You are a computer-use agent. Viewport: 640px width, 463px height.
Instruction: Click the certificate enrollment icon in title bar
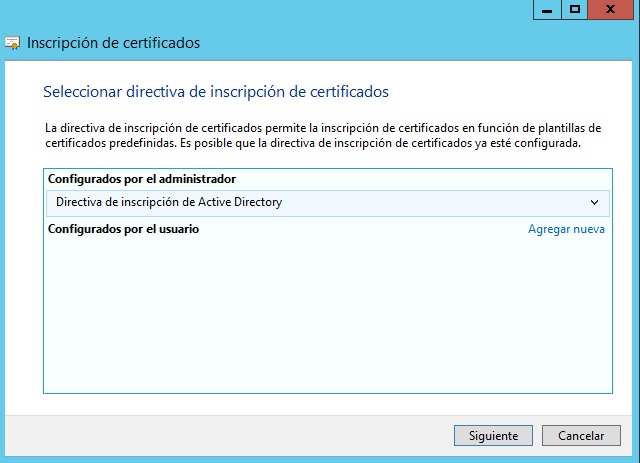(x=13, y=43)
